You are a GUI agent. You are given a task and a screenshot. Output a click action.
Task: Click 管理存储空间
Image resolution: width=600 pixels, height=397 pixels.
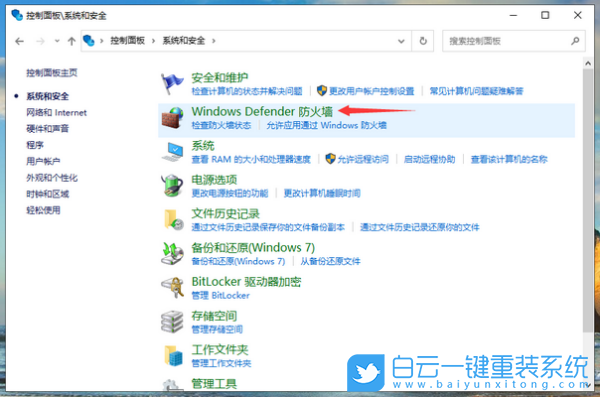pos(217,329)
